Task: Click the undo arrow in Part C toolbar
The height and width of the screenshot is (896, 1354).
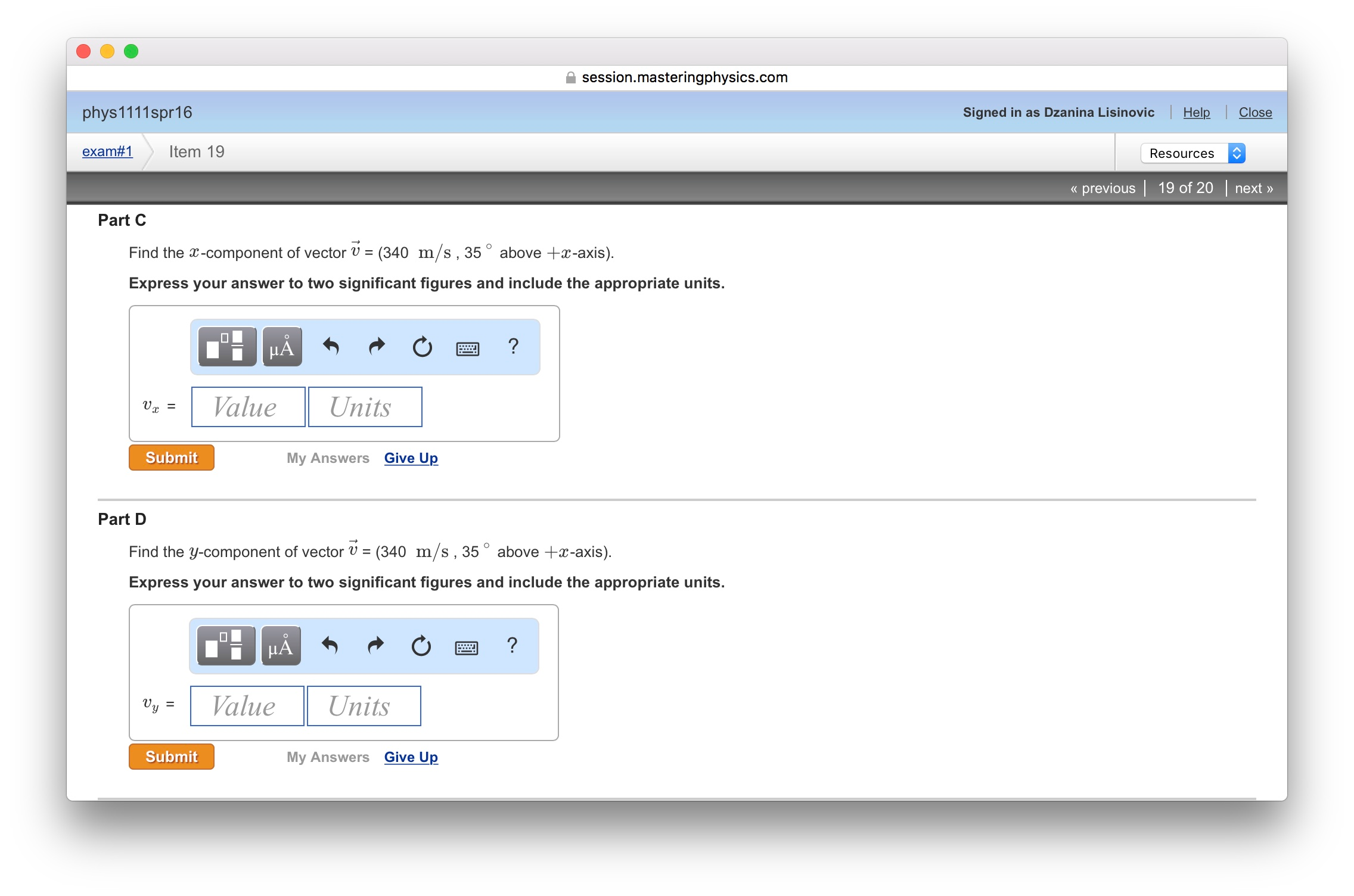Action: coord(331,347)
